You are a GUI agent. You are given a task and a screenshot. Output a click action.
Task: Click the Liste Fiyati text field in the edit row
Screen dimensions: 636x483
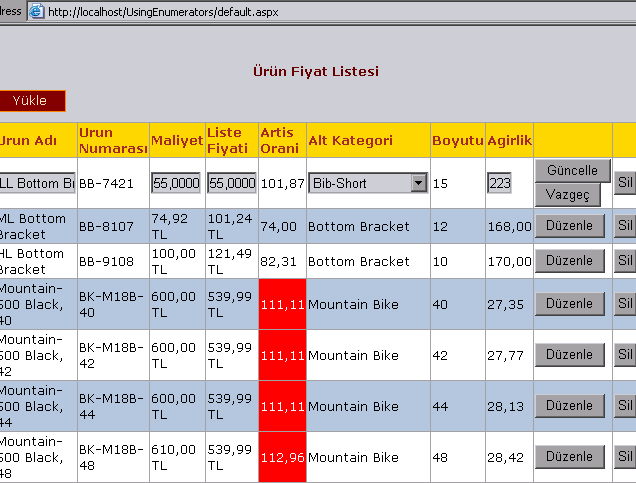(x=231, y=183)
